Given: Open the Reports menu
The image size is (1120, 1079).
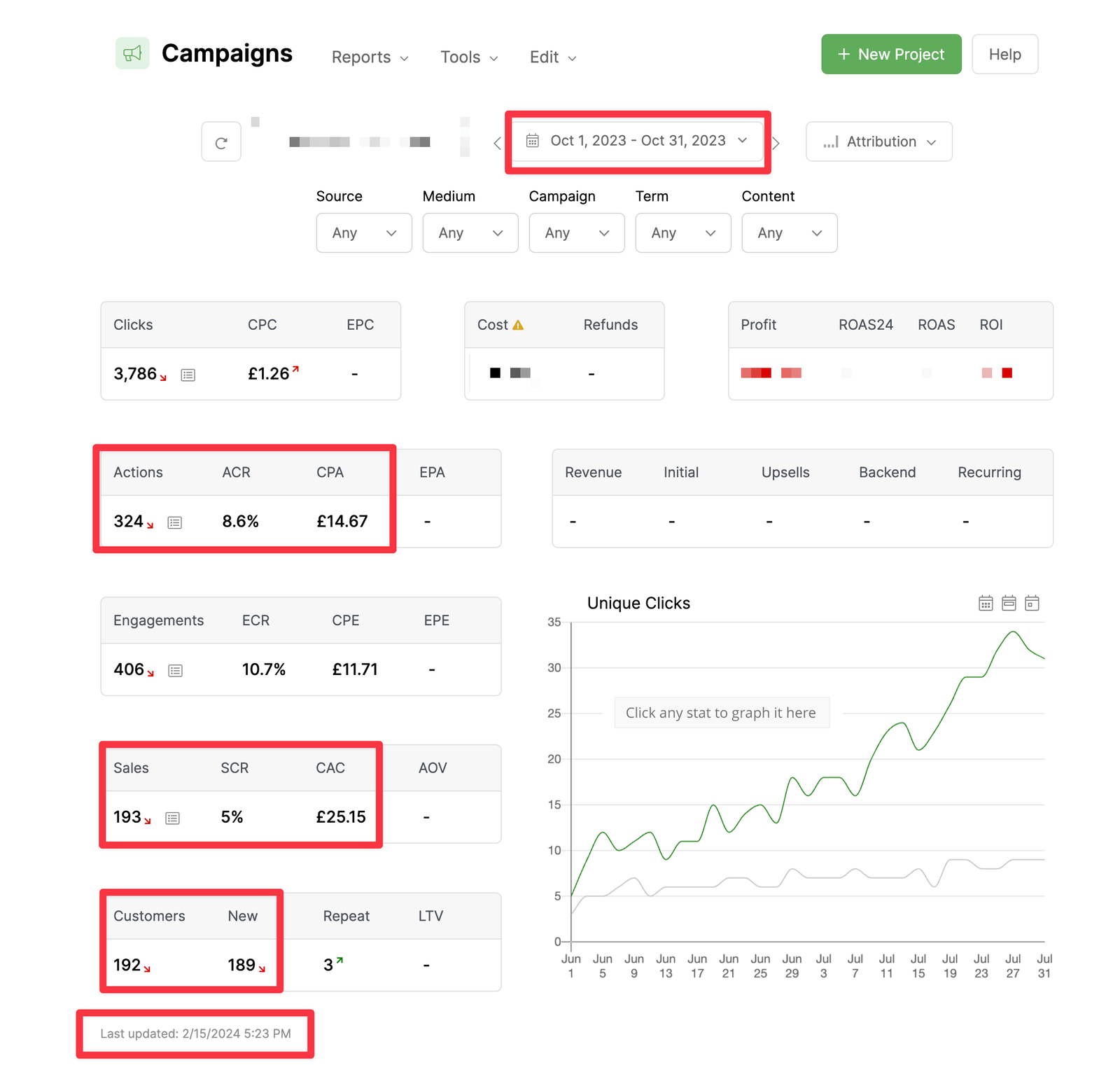Looking at the screenshot, I should pyautogui.click(x=370, y=57).
